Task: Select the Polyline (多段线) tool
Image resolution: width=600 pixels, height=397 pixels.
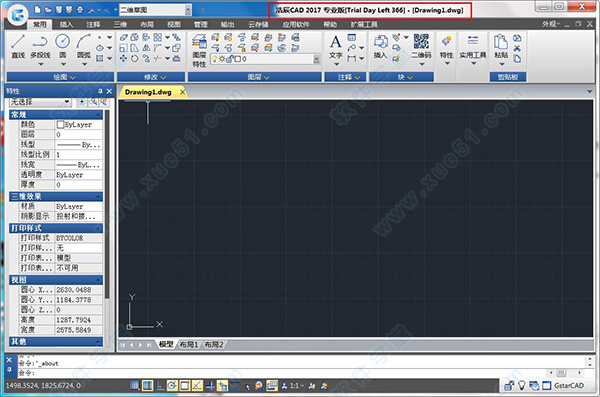Action: click(40, 46)
